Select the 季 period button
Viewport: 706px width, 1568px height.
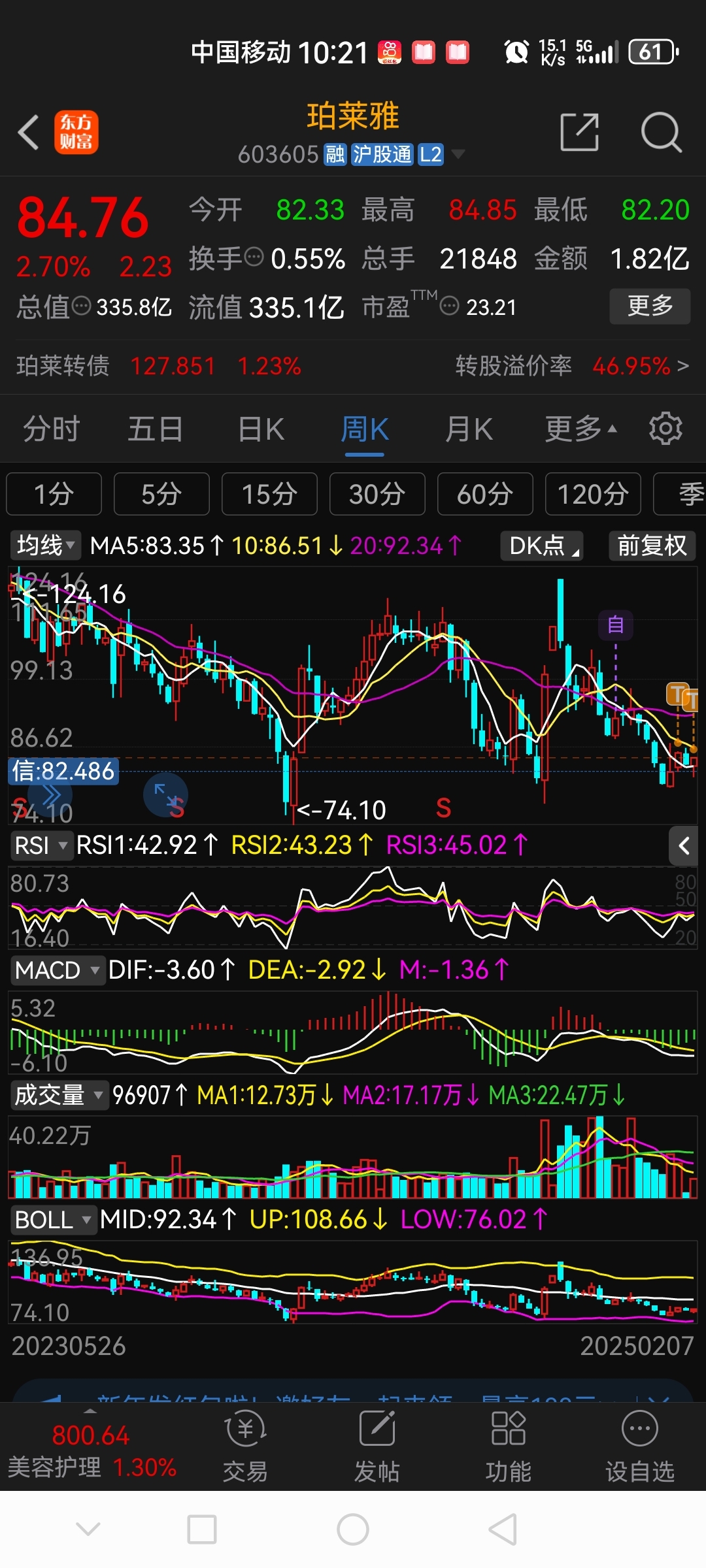tap(680, 494)
